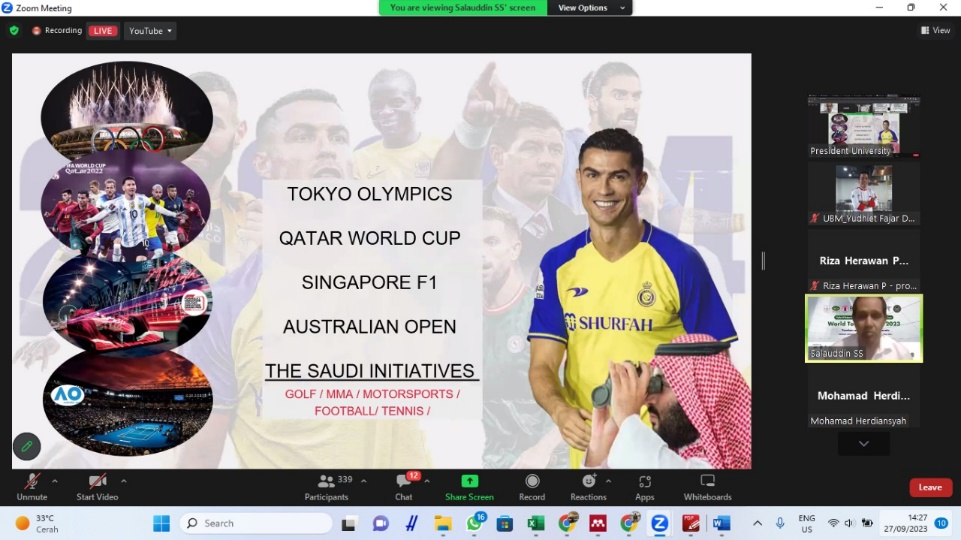The image size is (961, 540).
Task: Click the green encryption shield icon
Action: click(14, 30)
